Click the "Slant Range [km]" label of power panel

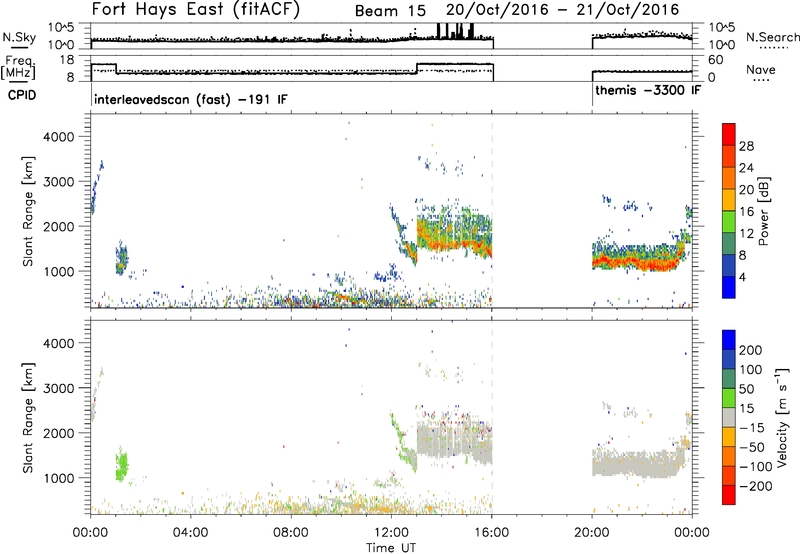[x=28, y=211]
